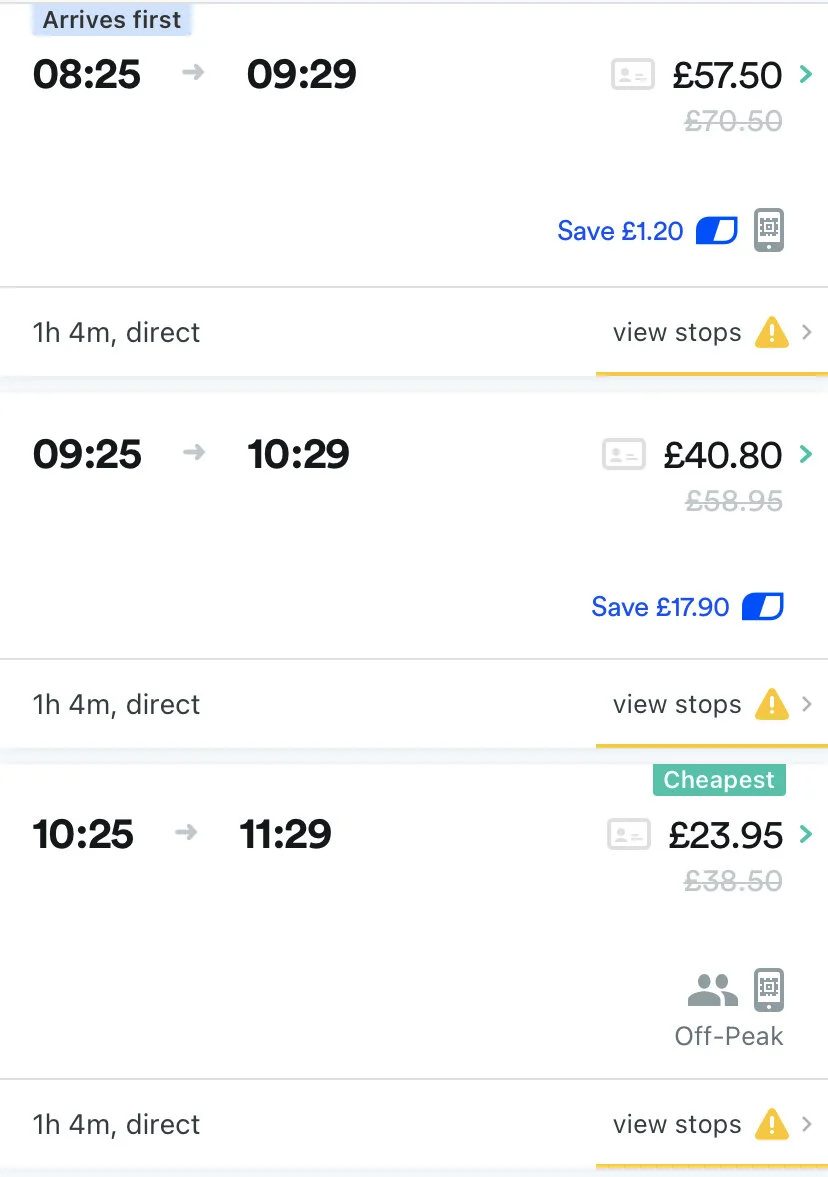Click railcard icon beside £57.50 fare

coord(632,75)
